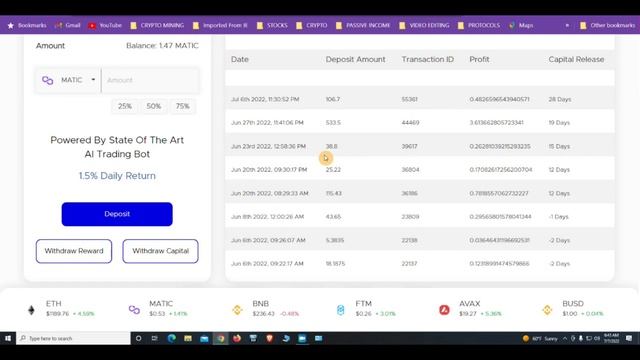Image resolution: width=640 pixels, height=360 pixels.
Task: Click the MATIC logo in price ticker
Action: (x=134, y=310)
